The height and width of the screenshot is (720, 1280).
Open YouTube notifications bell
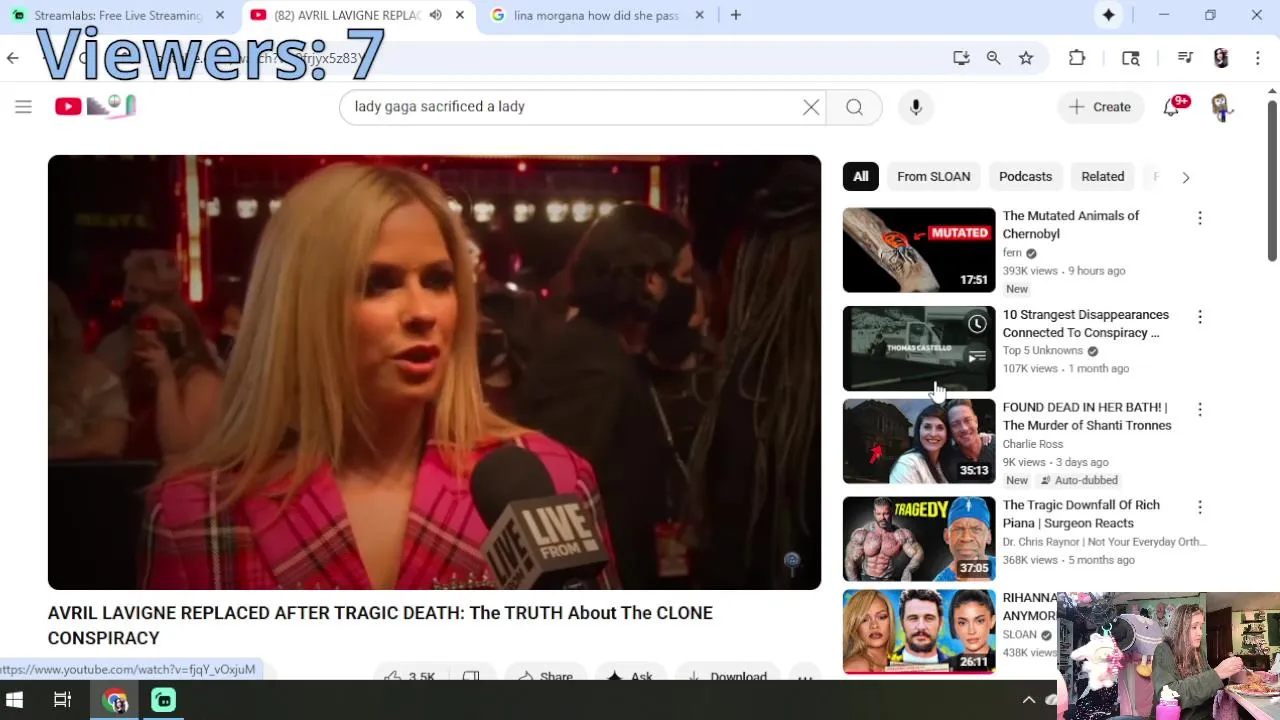1172,107
